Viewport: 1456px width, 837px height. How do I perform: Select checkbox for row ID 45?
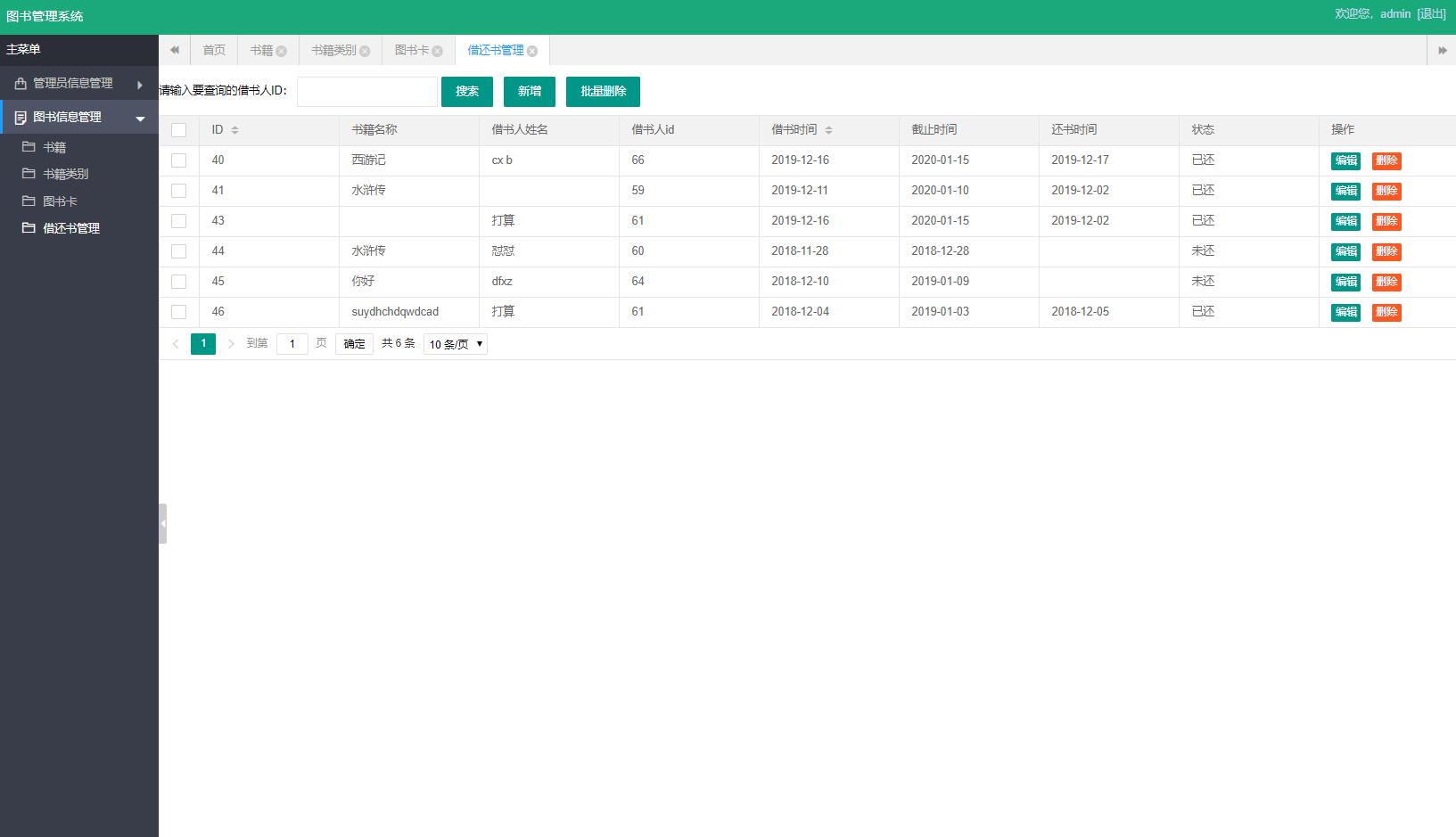click(x=179, y=282)
